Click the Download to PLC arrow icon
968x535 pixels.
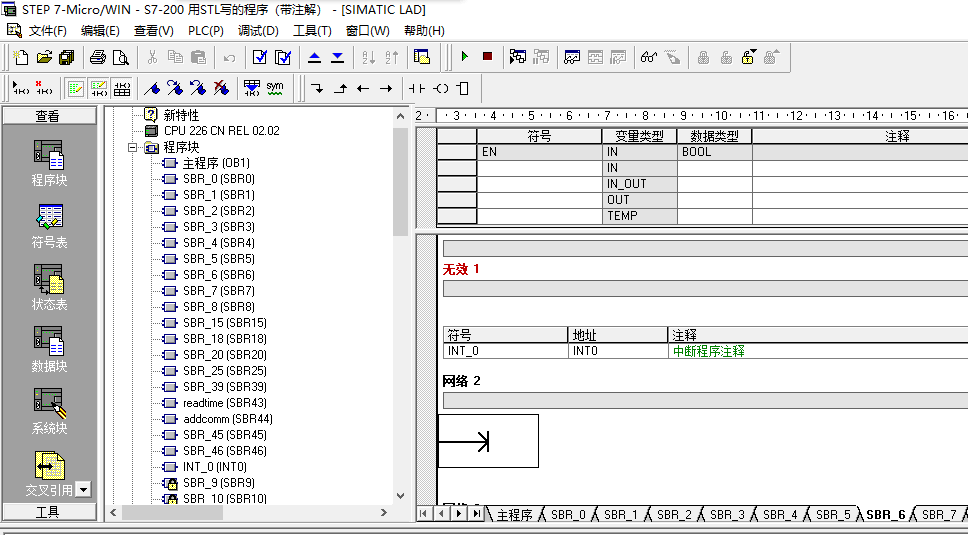337,57
